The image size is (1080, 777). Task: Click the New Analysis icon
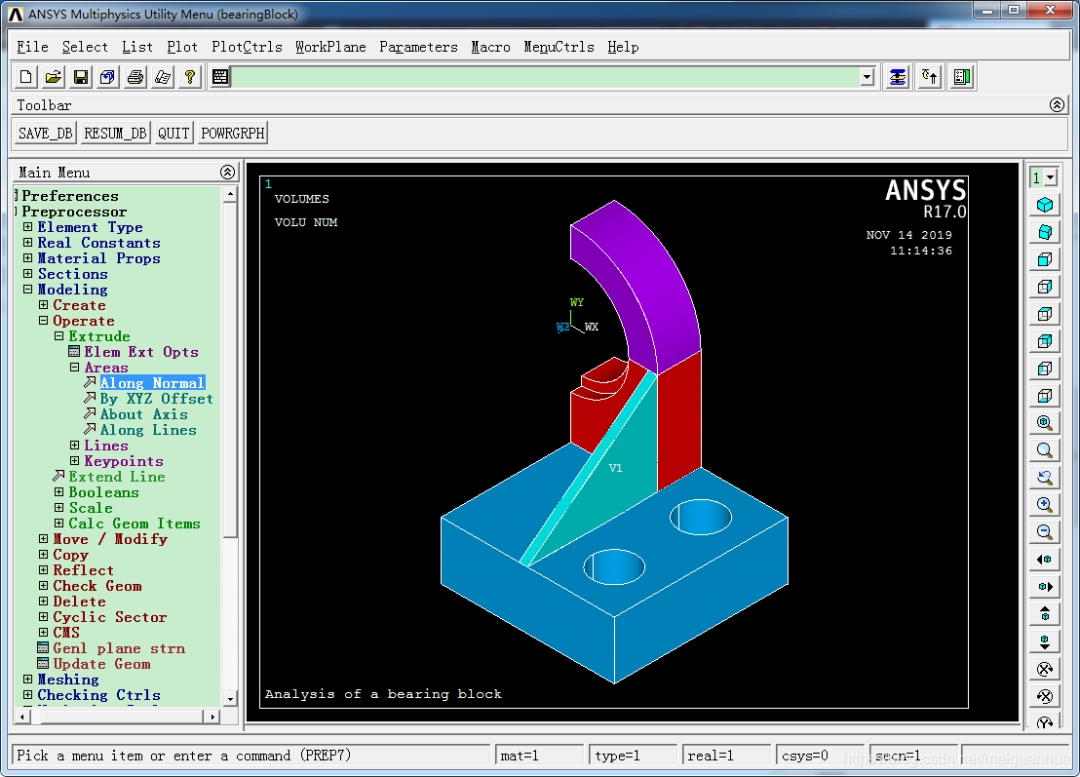tap(26, 77)
